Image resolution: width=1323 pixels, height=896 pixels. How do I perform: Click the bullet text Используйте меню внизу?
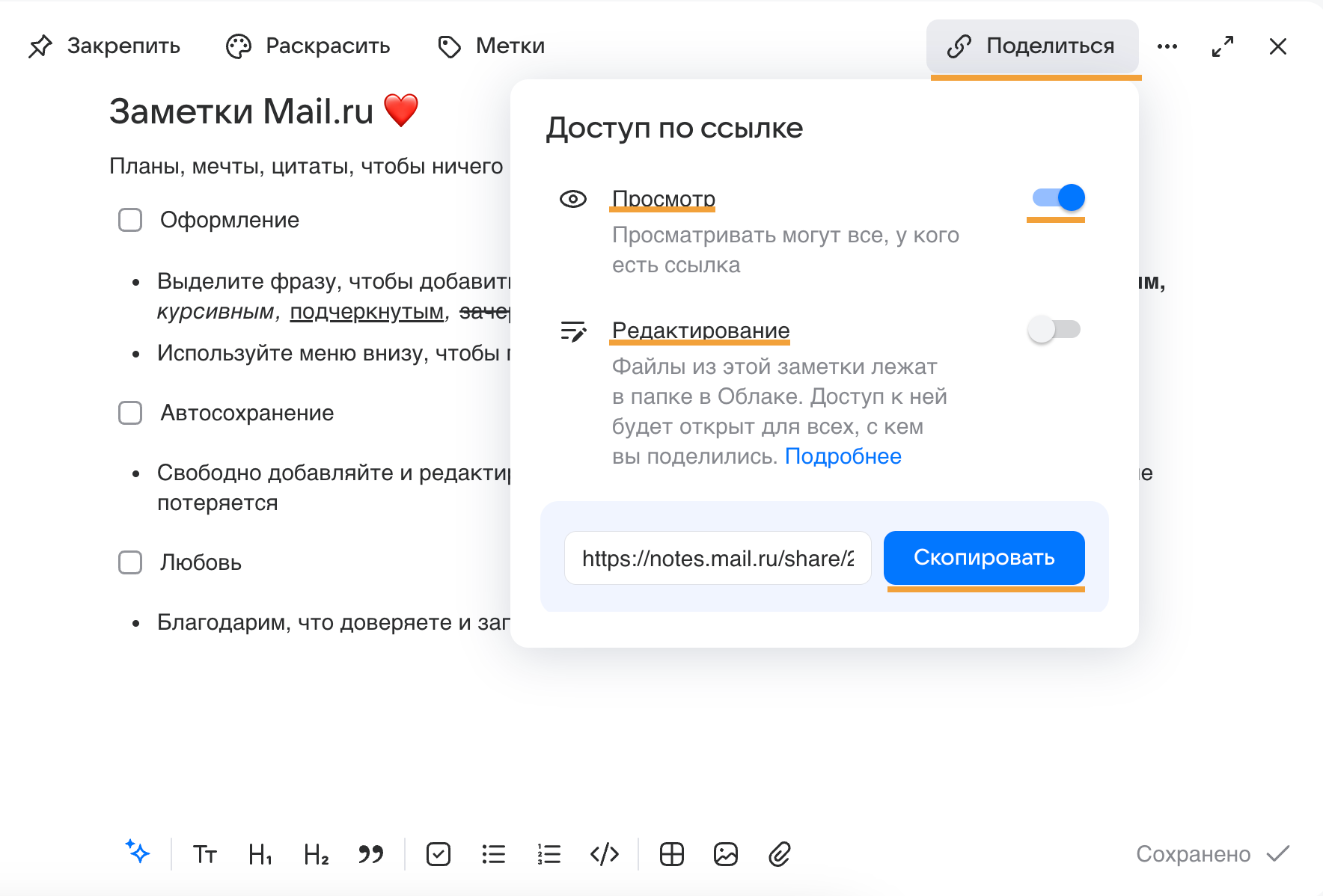click(x=333, y=353)
